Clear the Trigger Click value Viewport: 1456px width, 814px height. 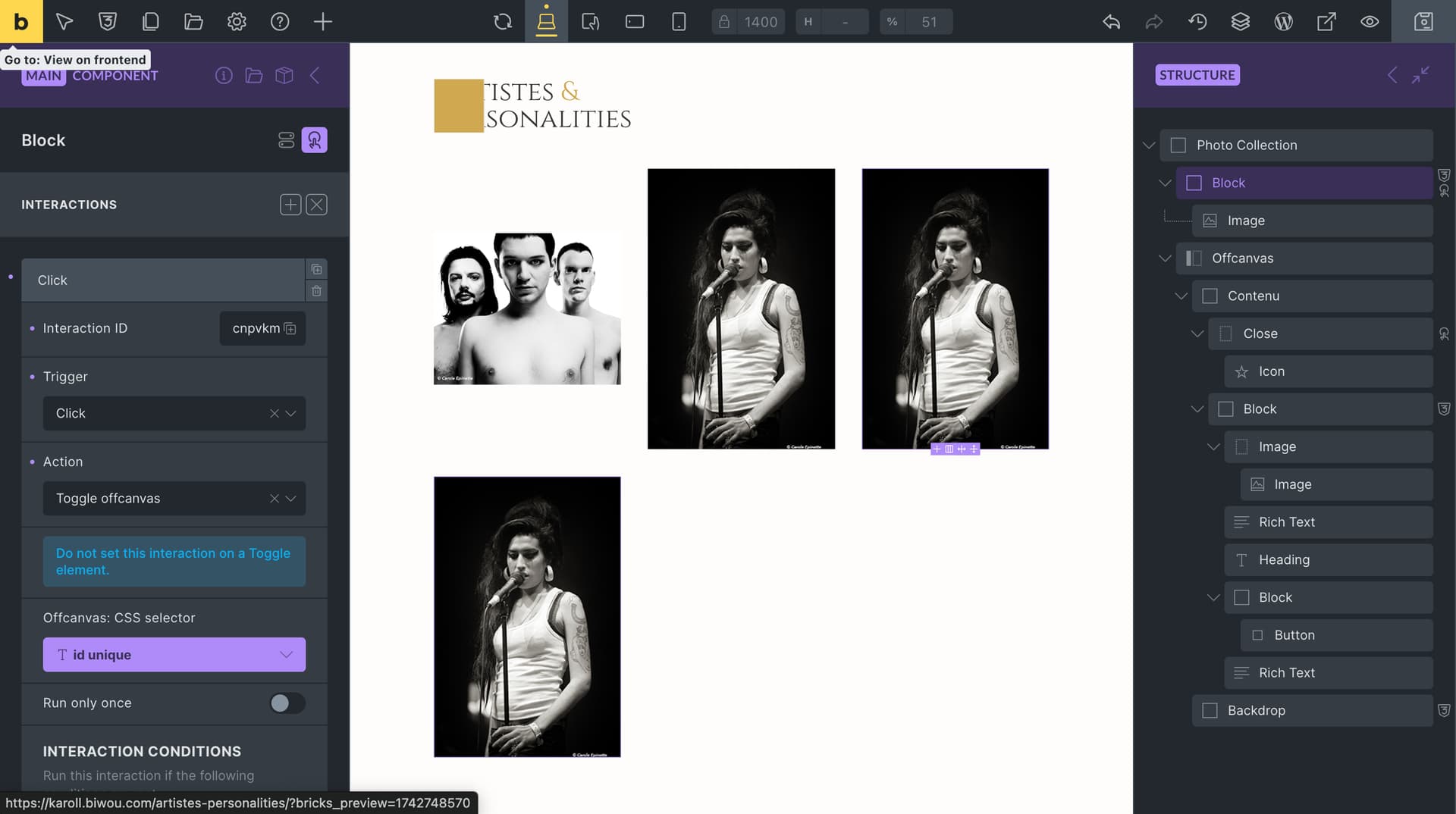tap(275, 414)
